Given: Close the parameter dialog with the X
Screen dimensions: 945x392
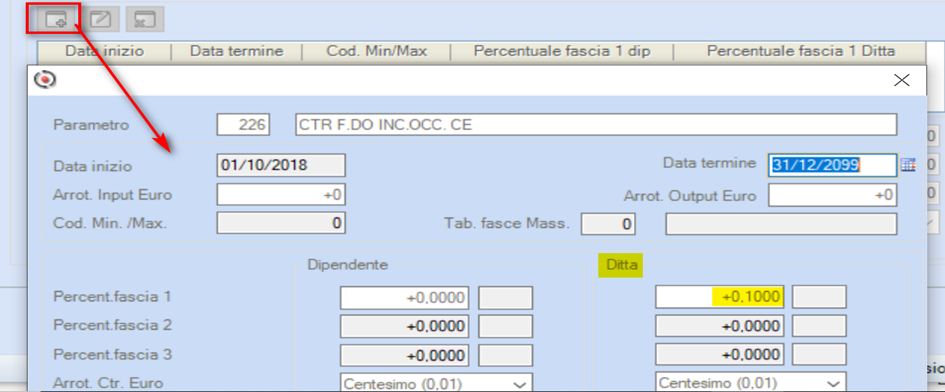Looking at the screenshot, I should click(902, 80).
